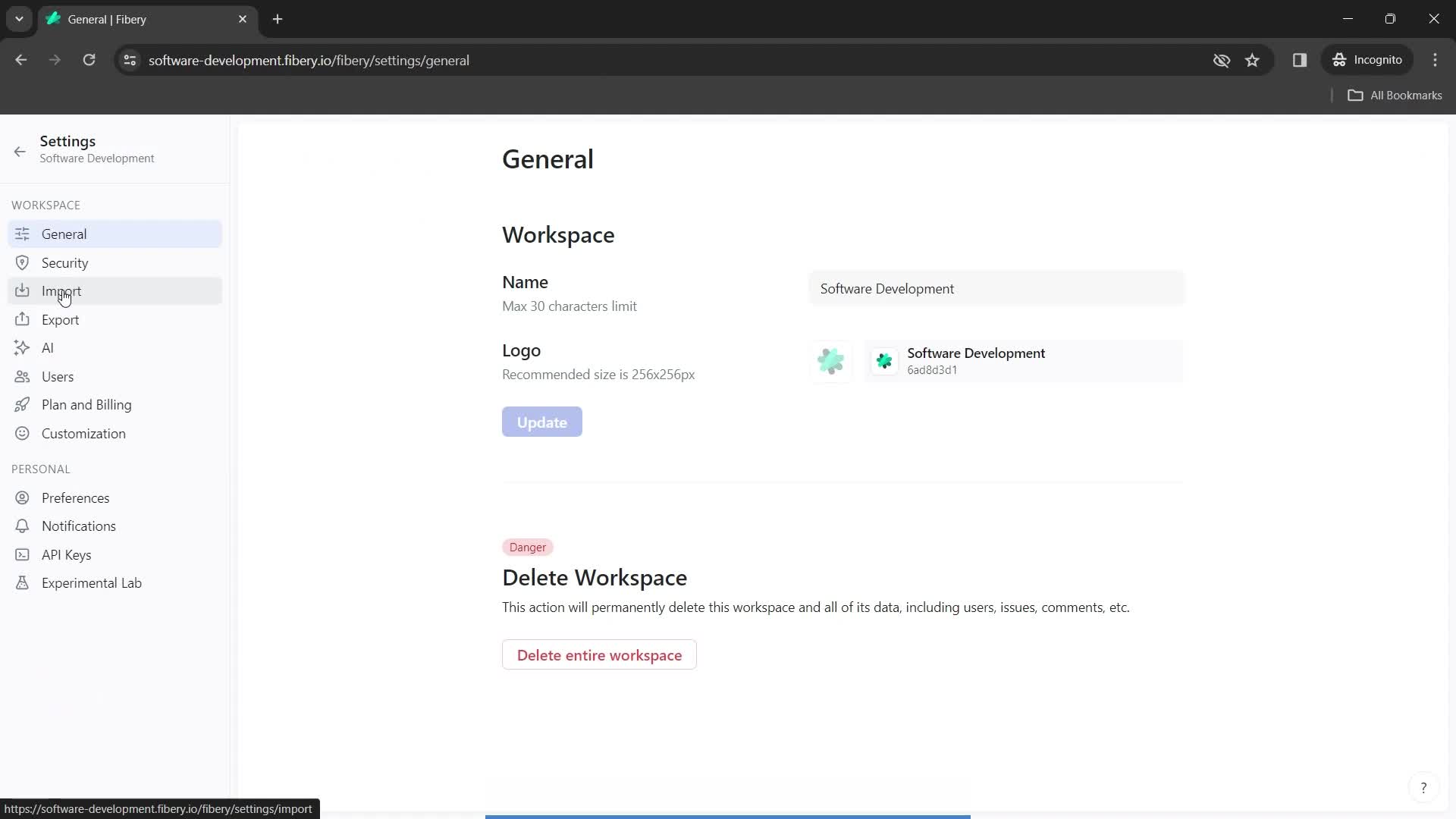Click the Export upload icon
The width and height of the screenshot is (1456, 819).
(x=22, y=319)
